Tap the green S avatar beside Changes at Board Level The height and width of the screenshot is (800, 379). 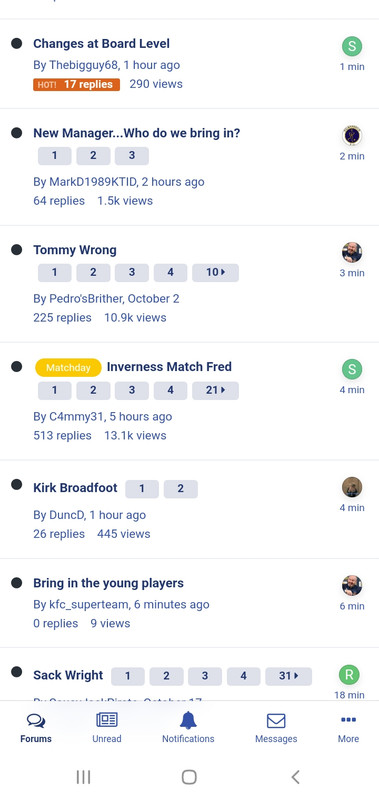352,46
